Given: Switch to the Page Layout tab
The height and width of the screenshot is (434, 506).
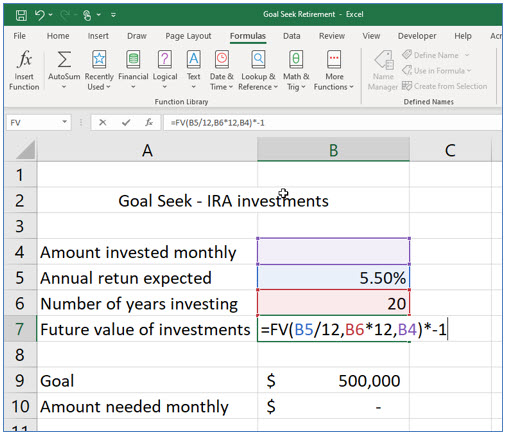Looking at the screenshot, I should click(x=188, y=36).
